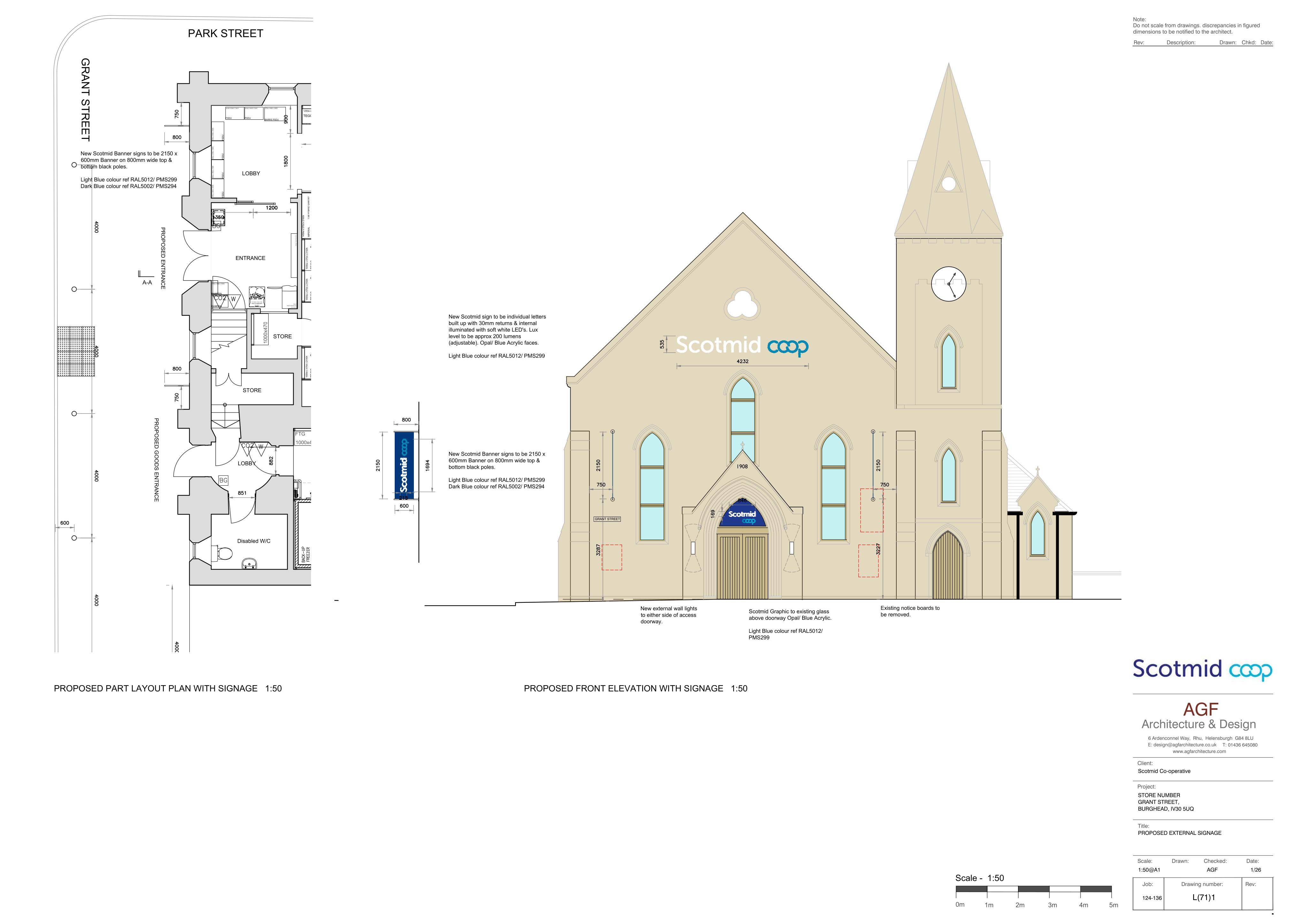Click the www.agfarchitecture.com website link
1308x924 pixels.
point(1199,751)
